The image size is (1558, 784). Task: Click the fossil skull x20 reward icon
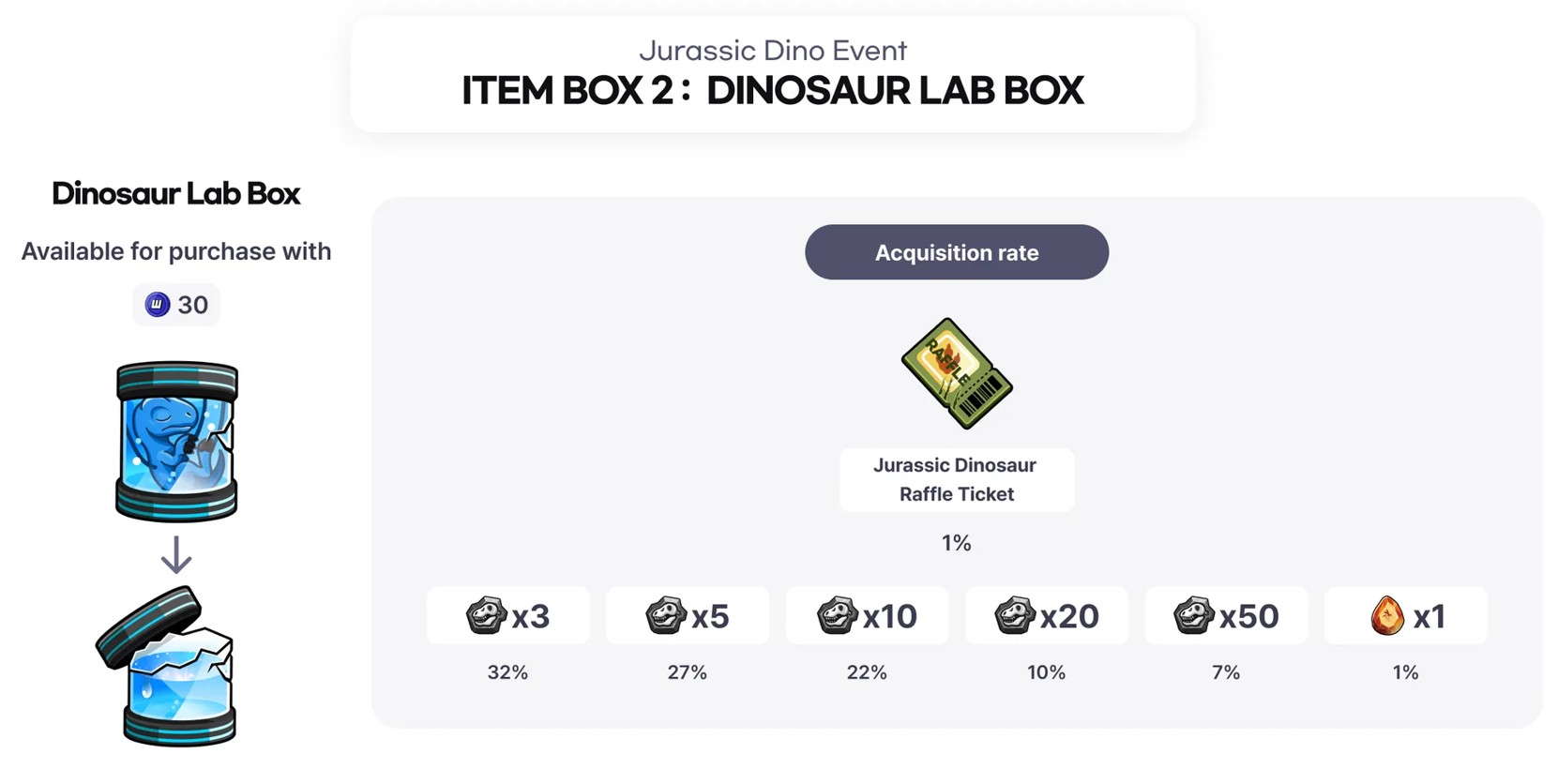pos(1015,616)
